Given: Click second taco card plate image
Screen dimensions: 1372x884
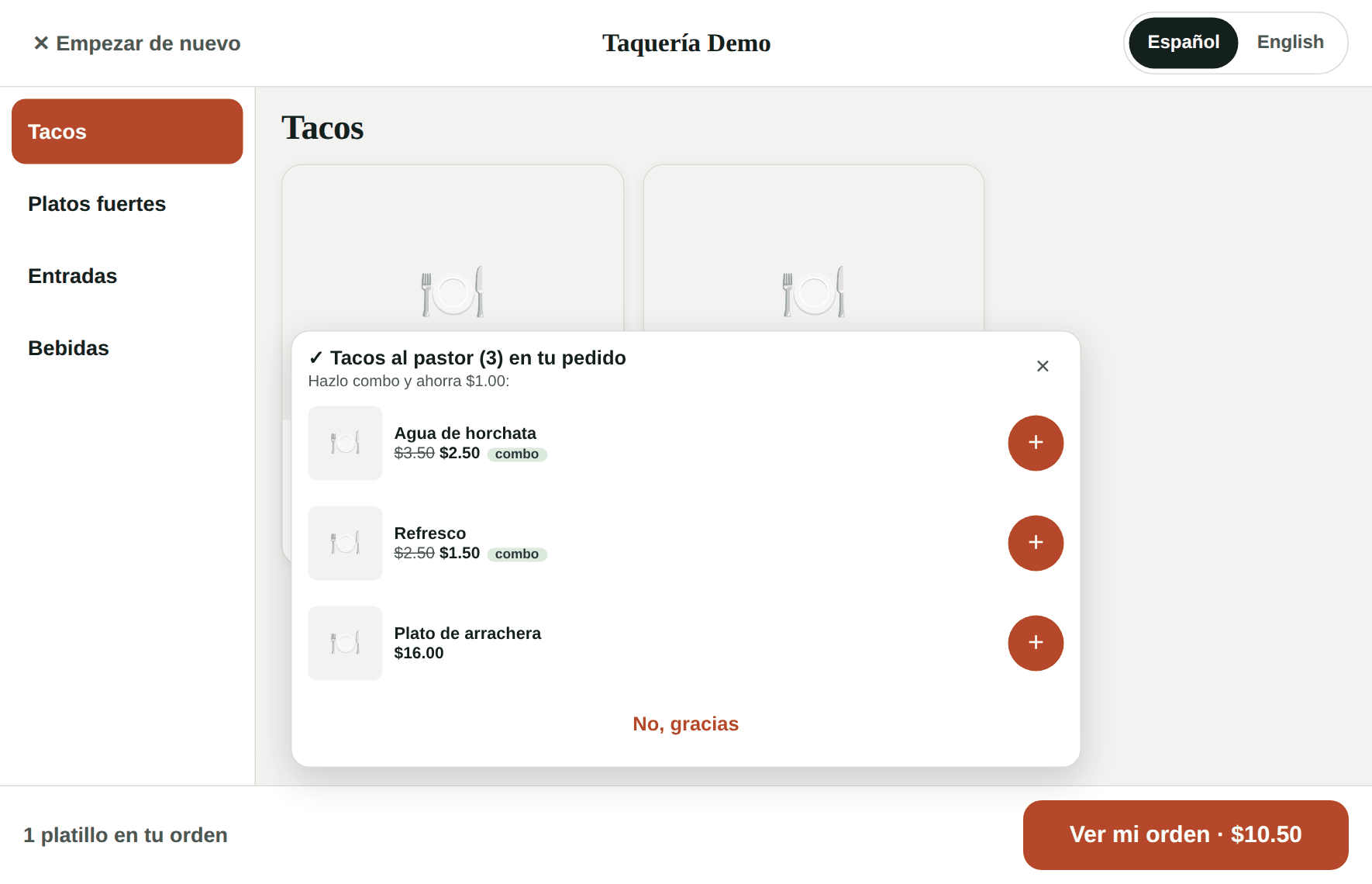Looking at the screenshot, I should tap(813, 292).
